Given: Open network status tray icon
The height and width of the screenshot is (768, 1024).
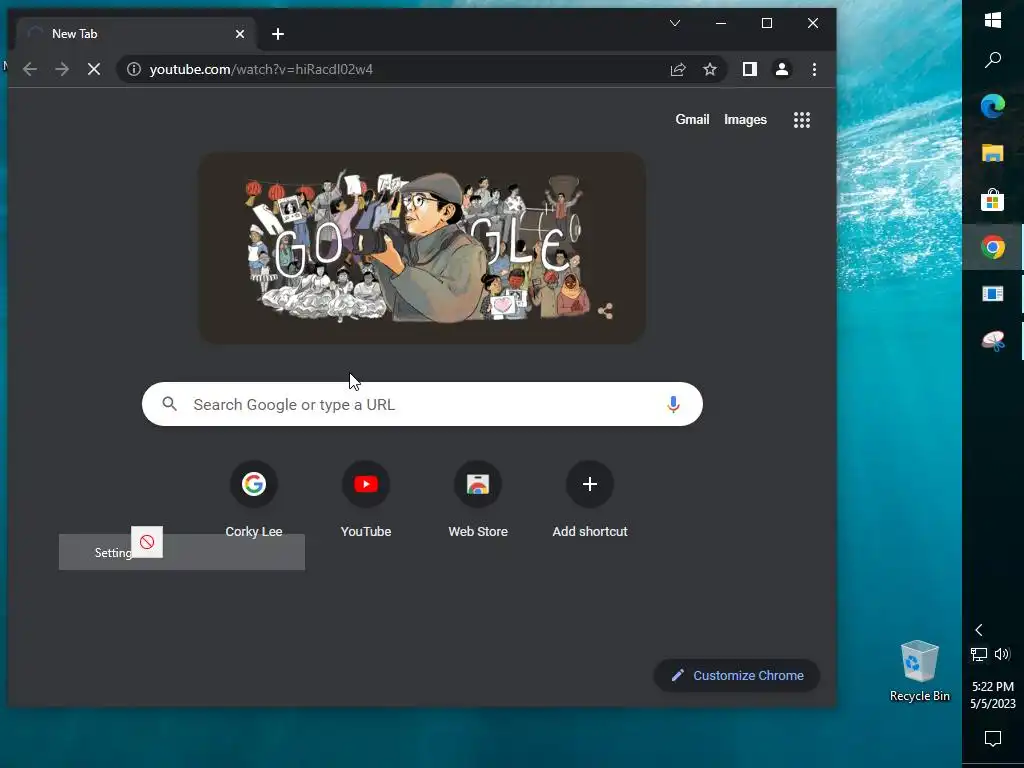Looking at the screenshot, I should [979, 654].
